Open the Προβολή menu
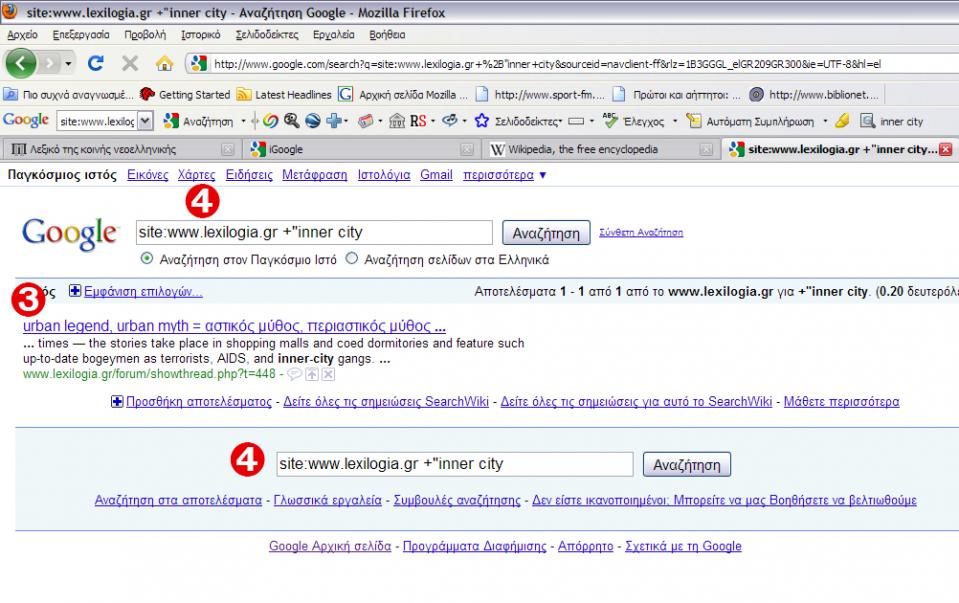Image resolution: width=959 pixels, height=603 pixels. point(145,35)
